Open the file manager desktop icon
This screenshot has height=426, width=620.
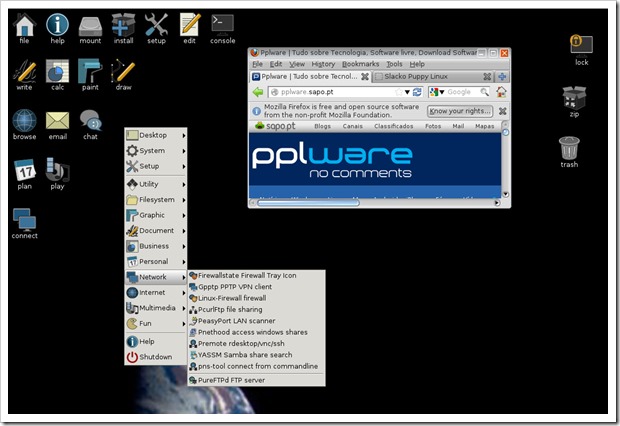point(25,28)
